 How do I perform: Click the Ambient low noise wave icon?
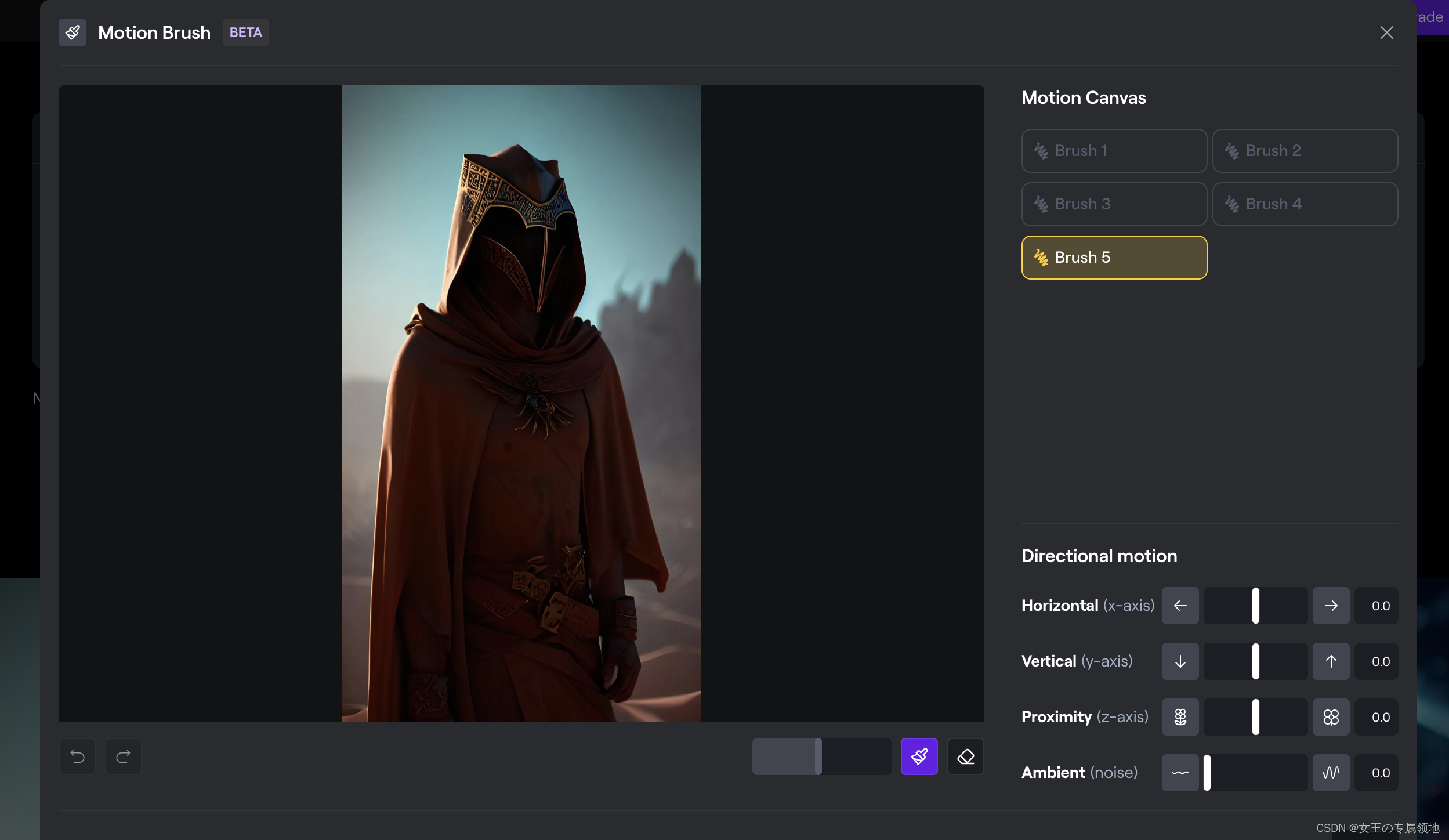[1180, 773]
